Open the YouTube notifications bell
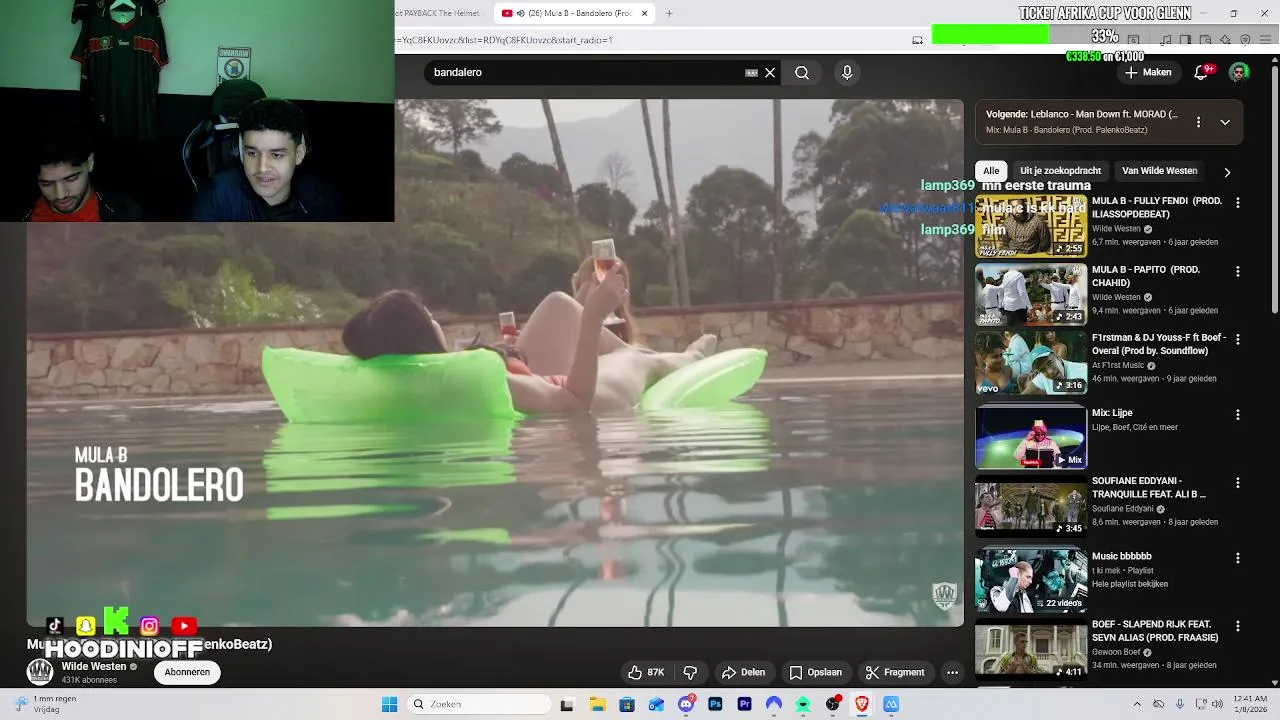 1201,72
